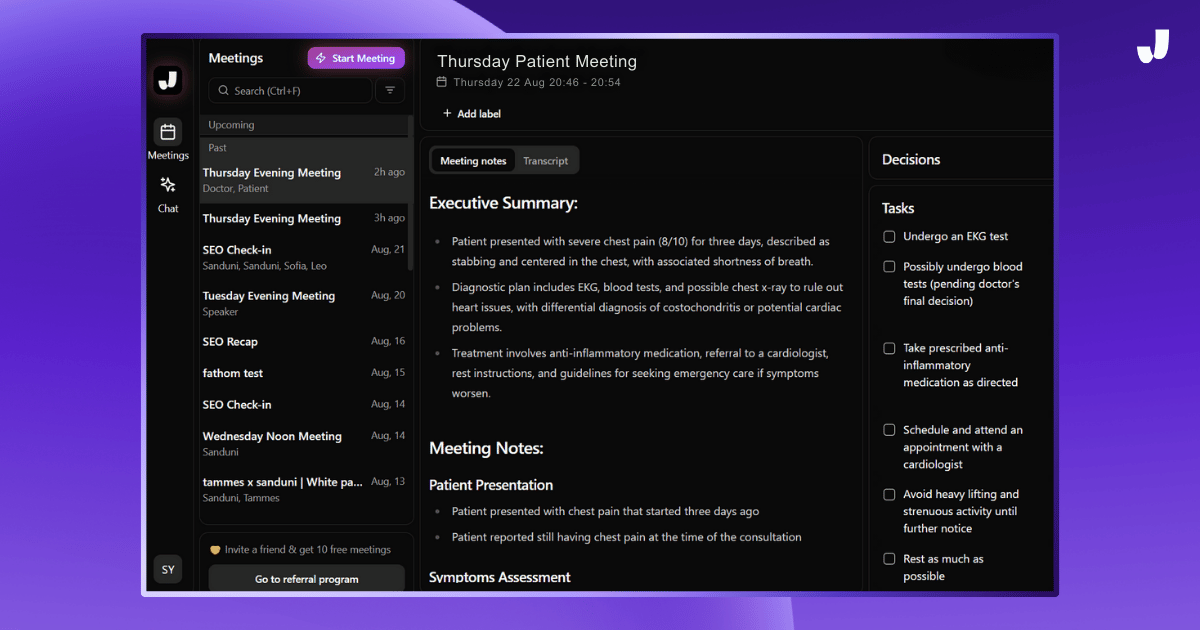Click the meeting date Thursday 22 Aug
This screenshot has height=630, width=1200.
(537, 82)
